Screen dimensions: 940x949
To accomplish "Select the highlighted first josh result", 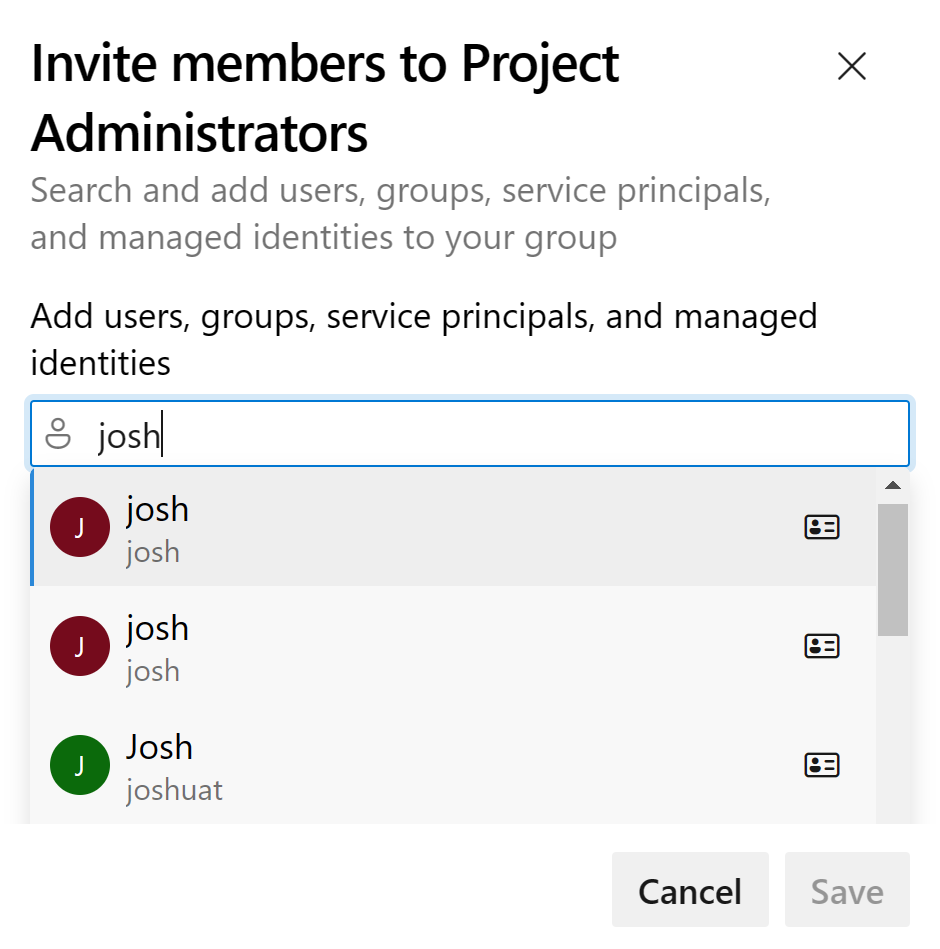I will (400, 527).
